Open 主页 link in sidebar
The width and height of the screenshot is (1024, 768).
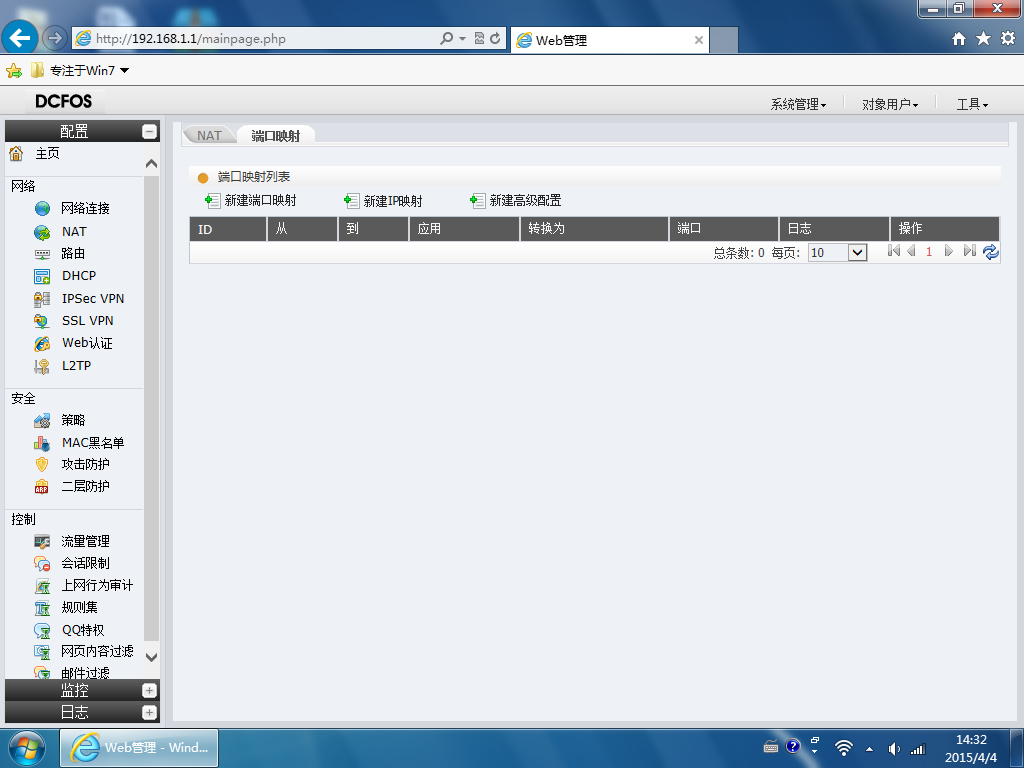click(x=47, y=153)
